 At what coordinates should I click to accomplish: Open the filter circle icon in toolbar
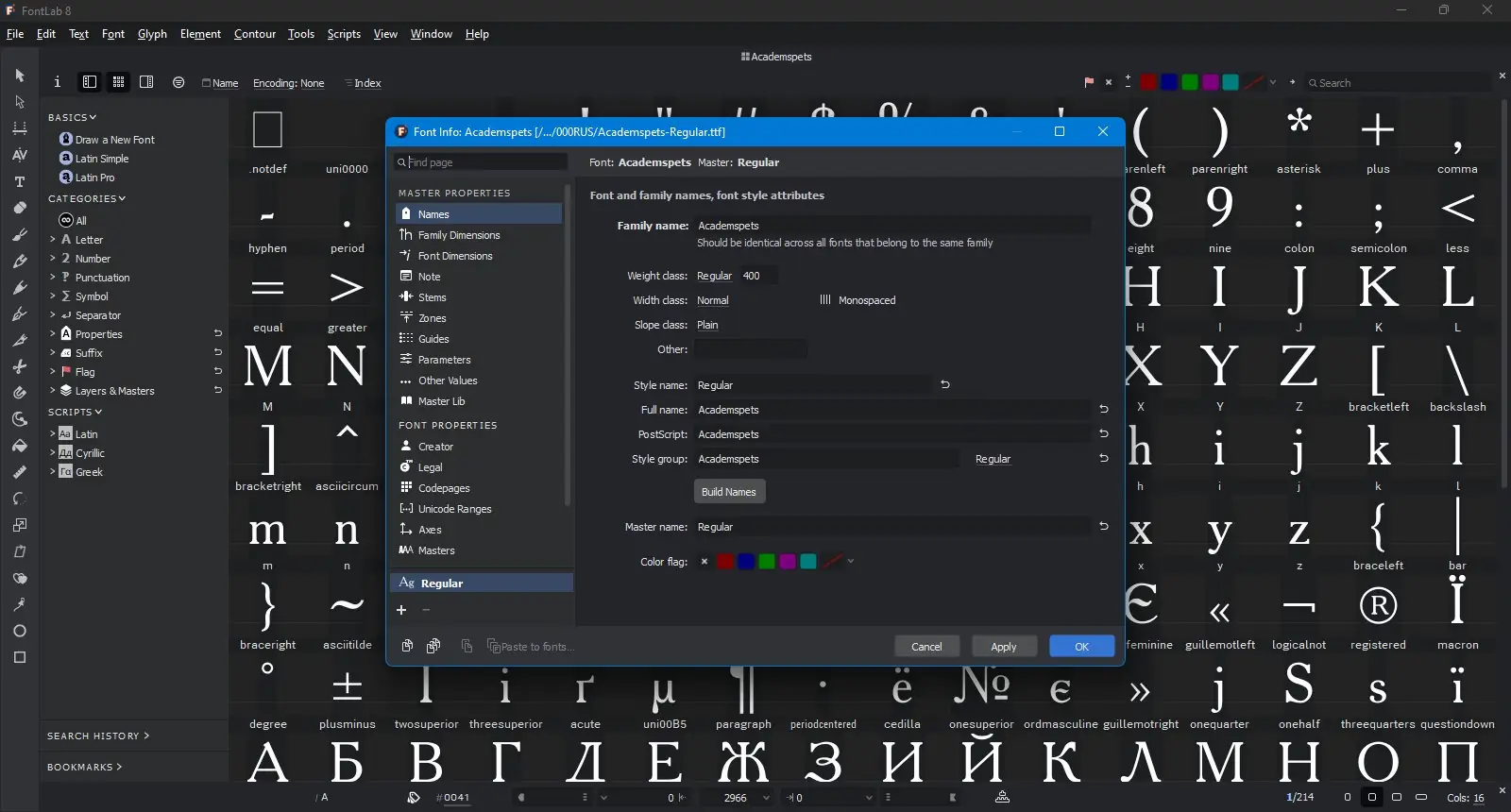click(x=178, y=82)
